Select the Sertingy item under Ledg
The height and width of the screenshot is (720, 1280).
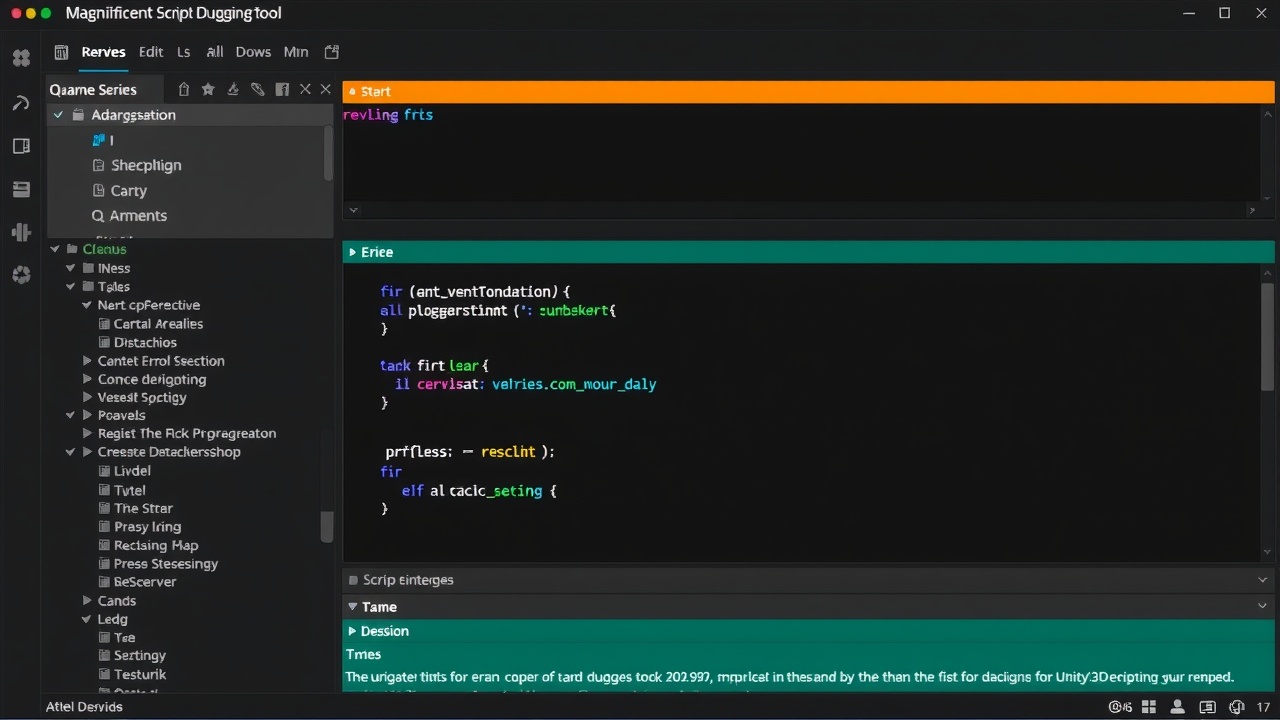pos(140,656)
